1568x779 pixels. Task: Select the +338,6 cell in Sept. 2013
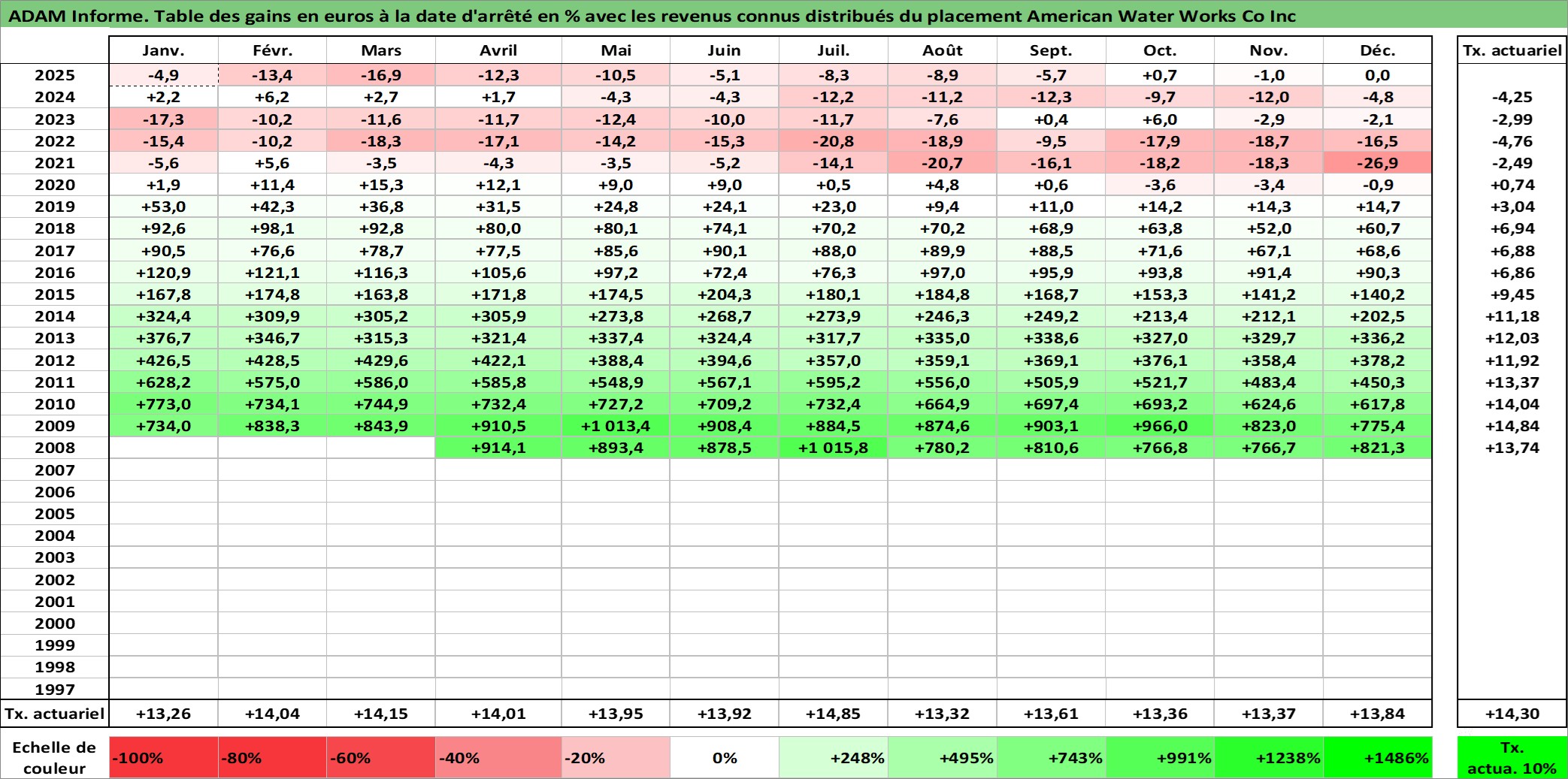point(1051,338)
